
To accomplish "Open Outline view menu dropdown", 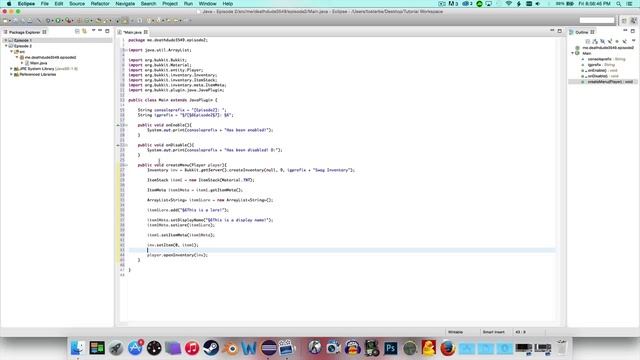I will click(x=633, y=41).
